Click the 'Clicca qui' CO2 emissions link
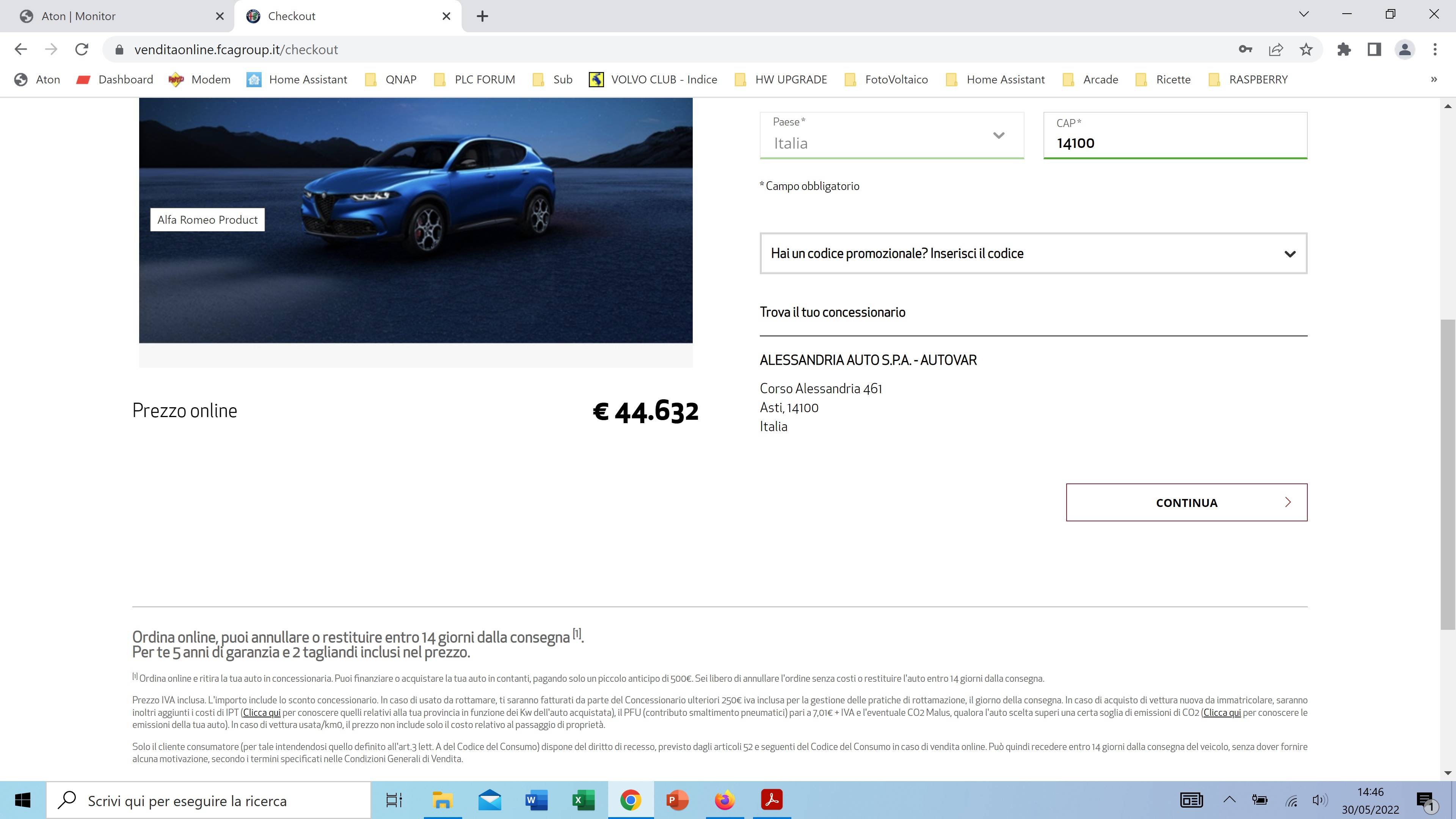Screen dimensions: 1456x819 (1222, 713)
